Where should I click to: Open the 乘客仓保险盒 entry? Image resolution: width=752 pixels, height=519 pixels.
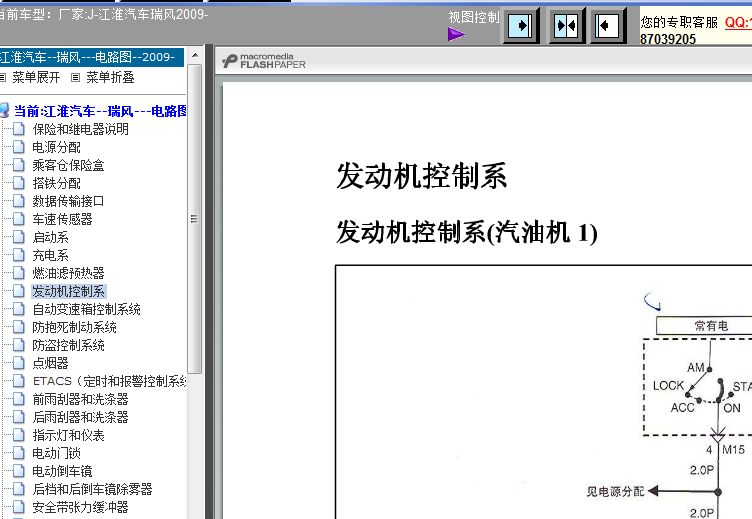point(68,165)
